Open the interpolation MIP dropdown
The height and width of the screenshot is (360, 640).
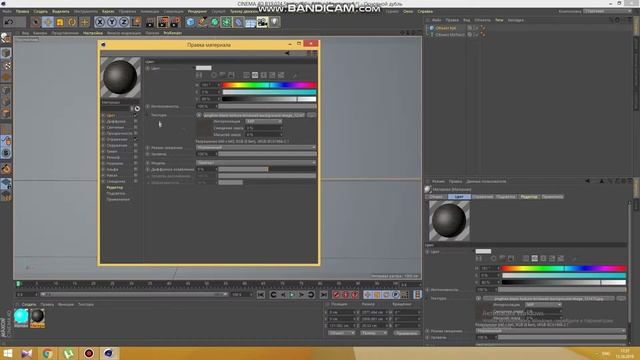263,121
